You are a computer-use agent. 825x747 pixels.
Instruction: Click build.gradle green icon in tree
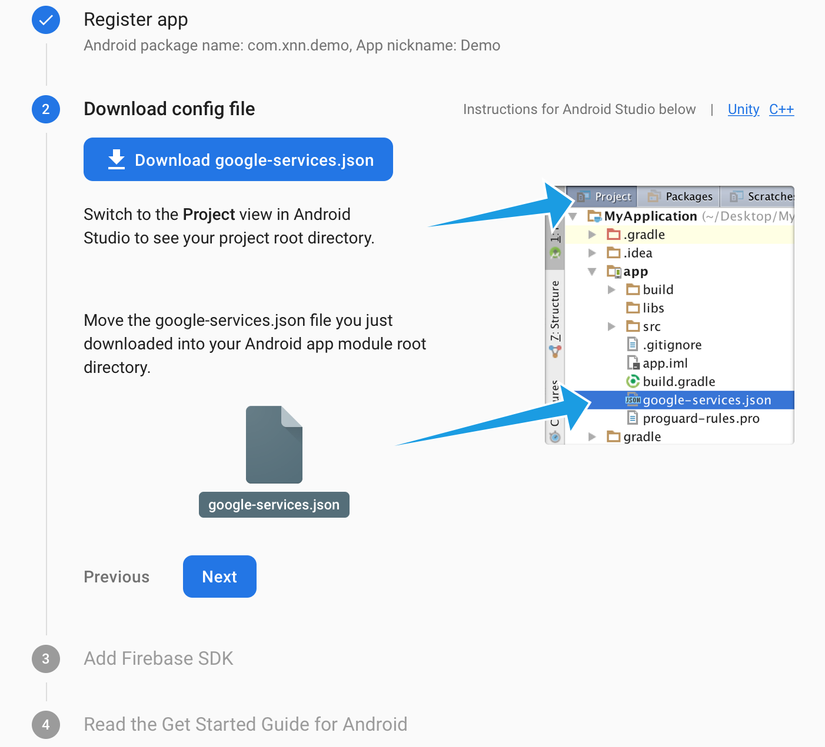(632, 381)
